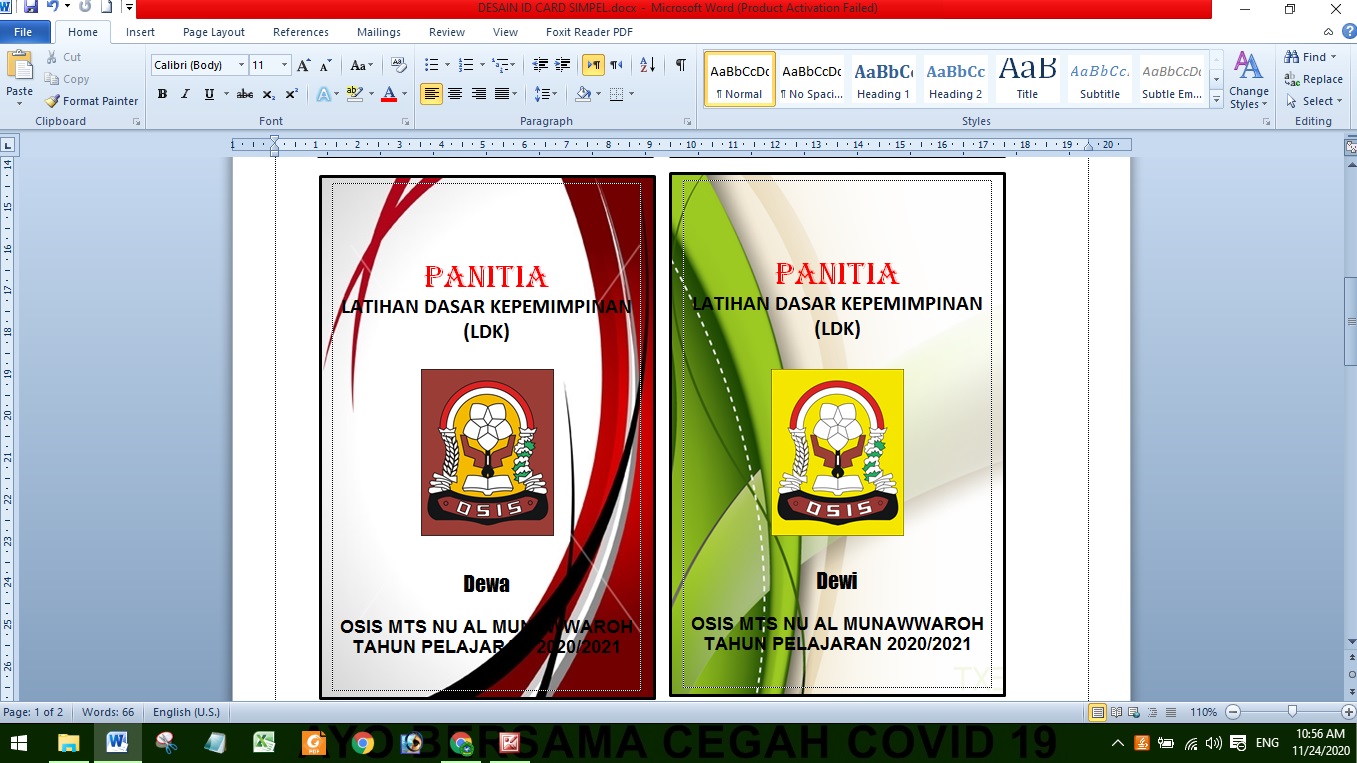1357x763 pixels.
Task: Expand the Styles gallery More arrow
Action: tap(1217, 100)
